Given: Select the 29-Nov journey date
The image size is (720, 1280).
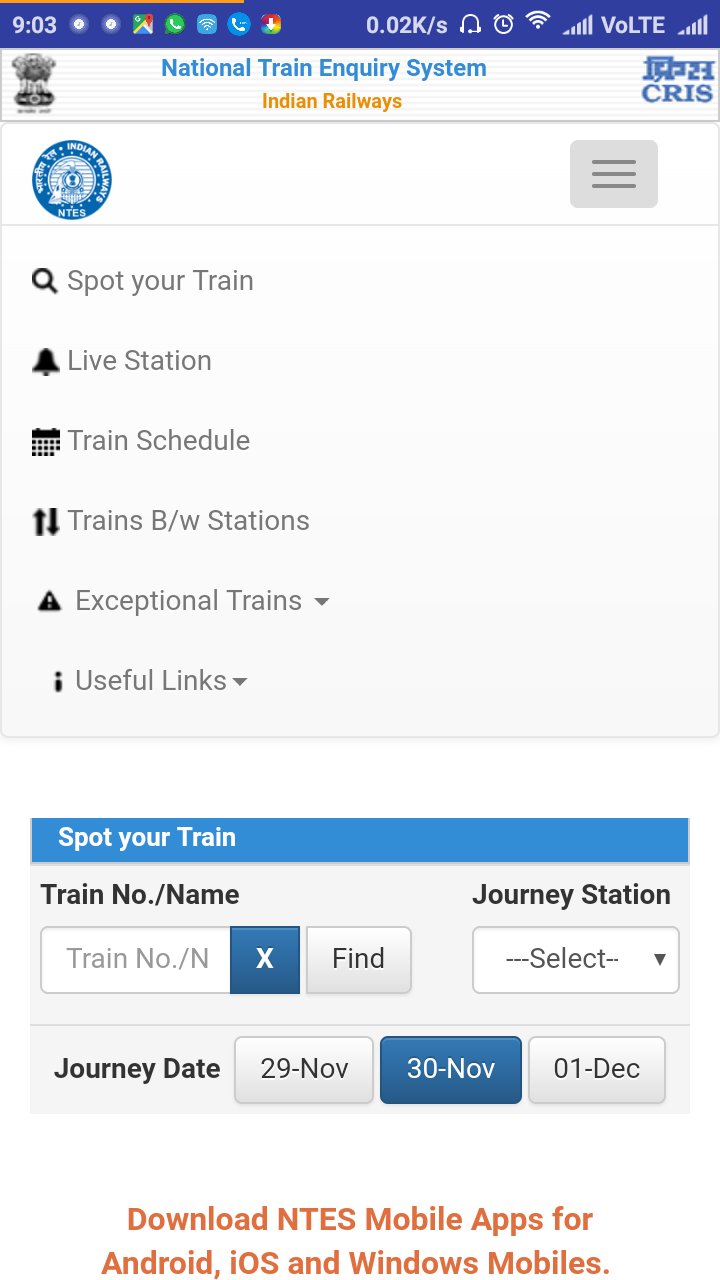Looking at the screenshot, I should [x=304, y=1069].
